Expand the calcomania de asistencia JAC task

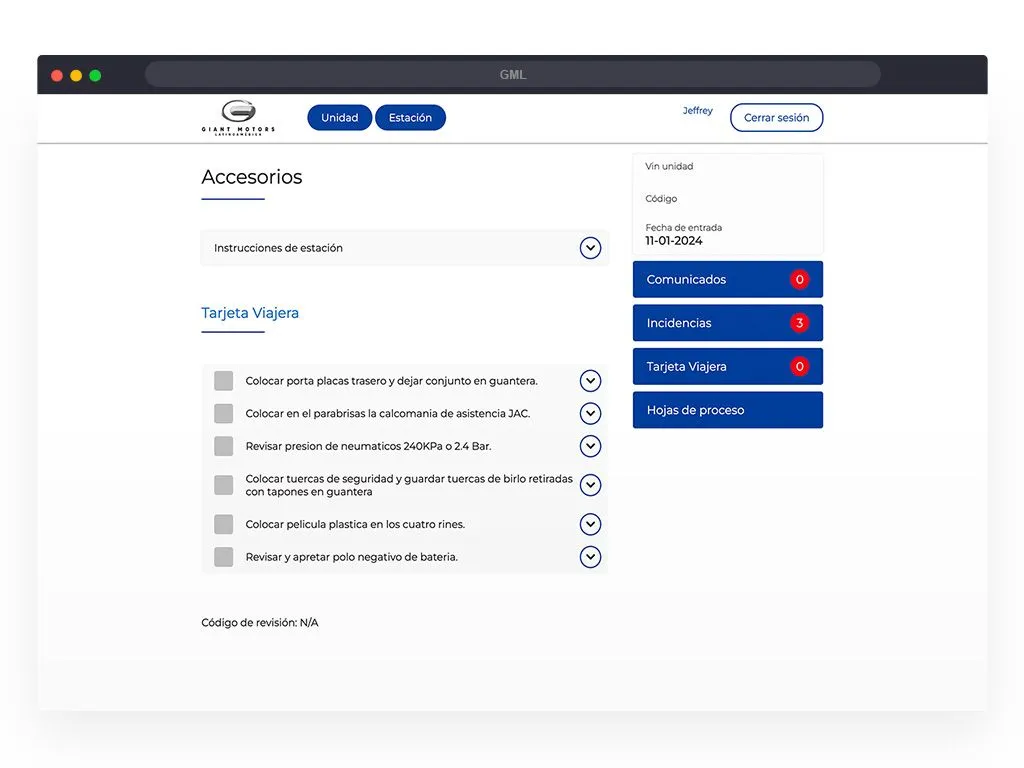tap(590, 414)
